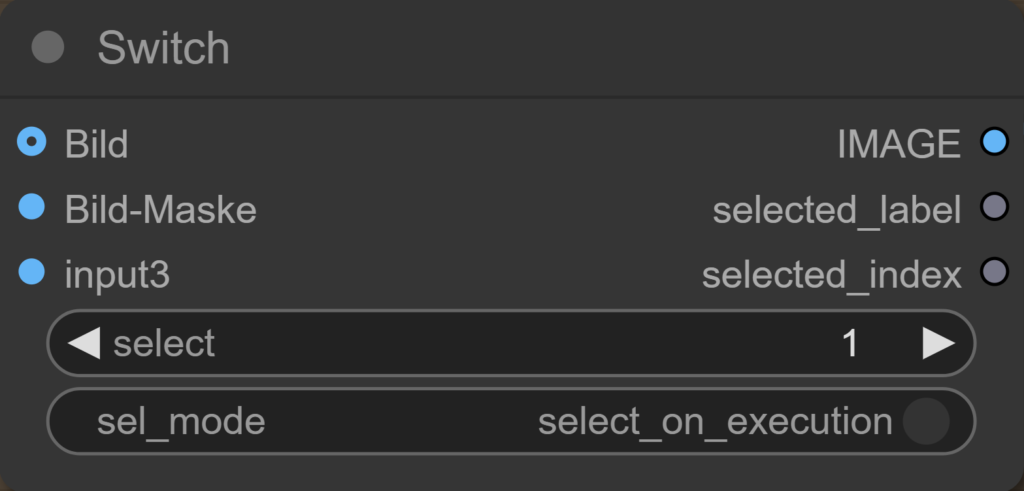
Task: Click the Switch node title text
Action: (x=163, y=48)
